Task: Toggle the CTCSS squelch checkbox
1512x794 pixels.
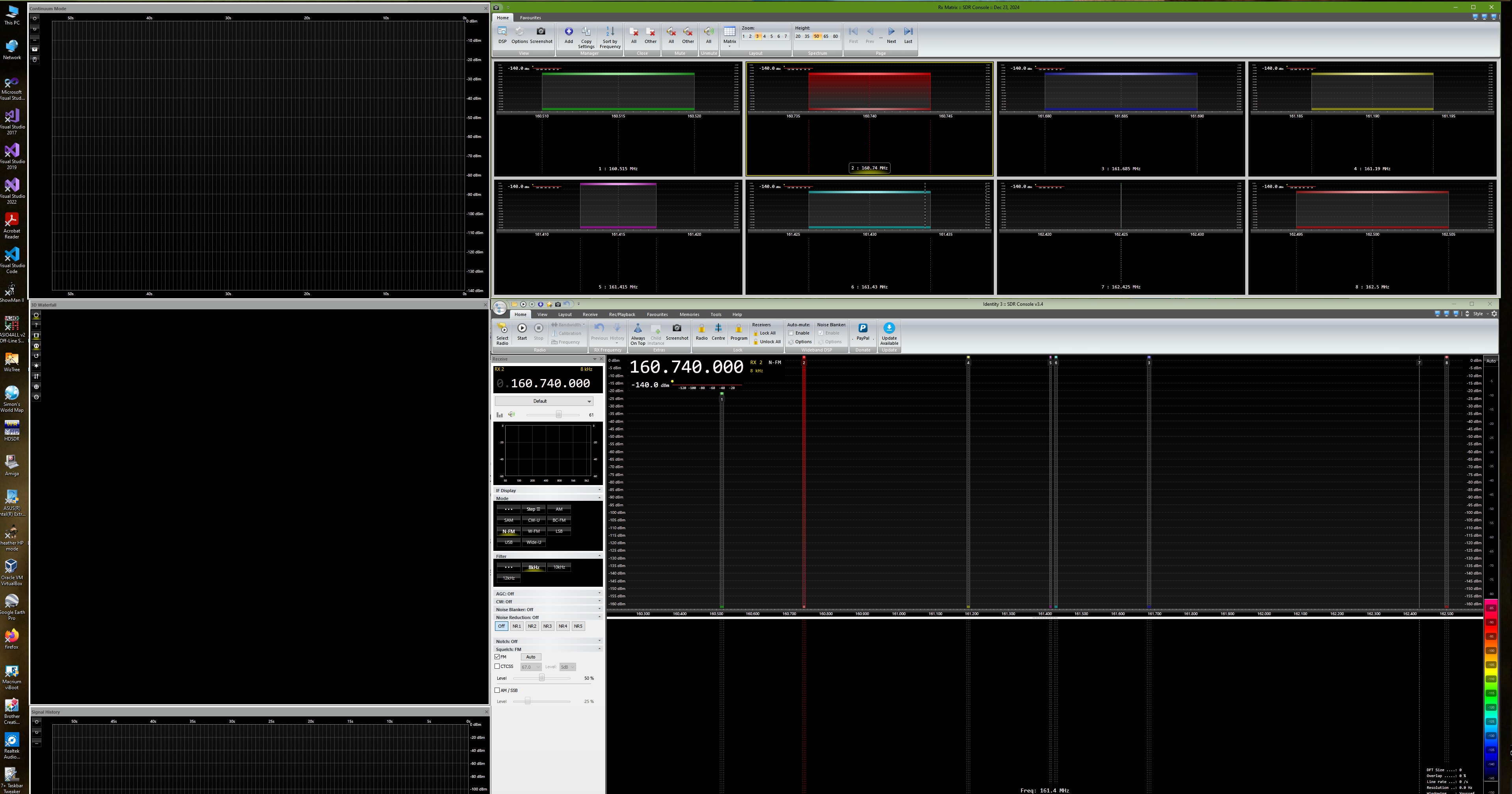Action: [x=498, y=666]
